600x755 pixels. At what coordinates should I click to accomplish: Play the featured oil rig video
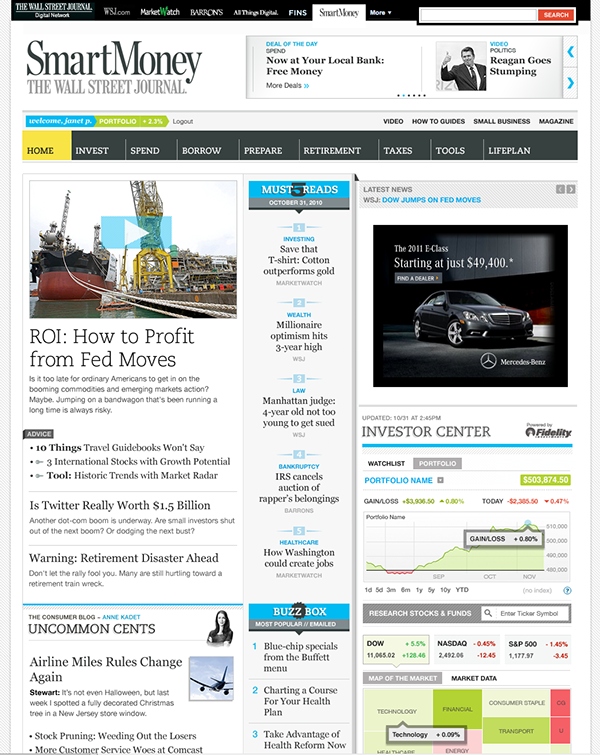(x=136, y=232)
